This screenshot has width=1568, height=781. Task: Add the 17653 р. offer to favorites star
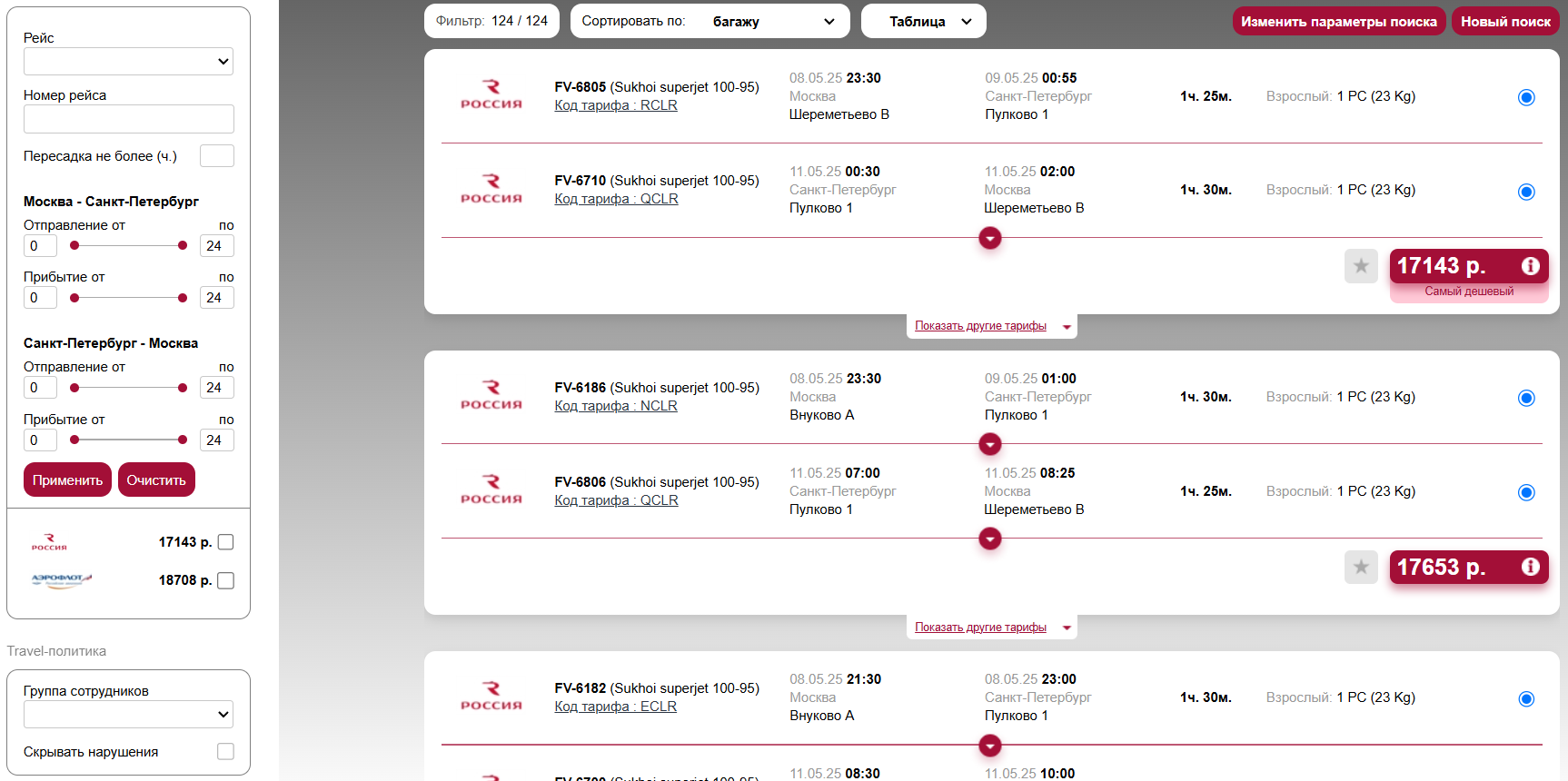click(1361, 568)
